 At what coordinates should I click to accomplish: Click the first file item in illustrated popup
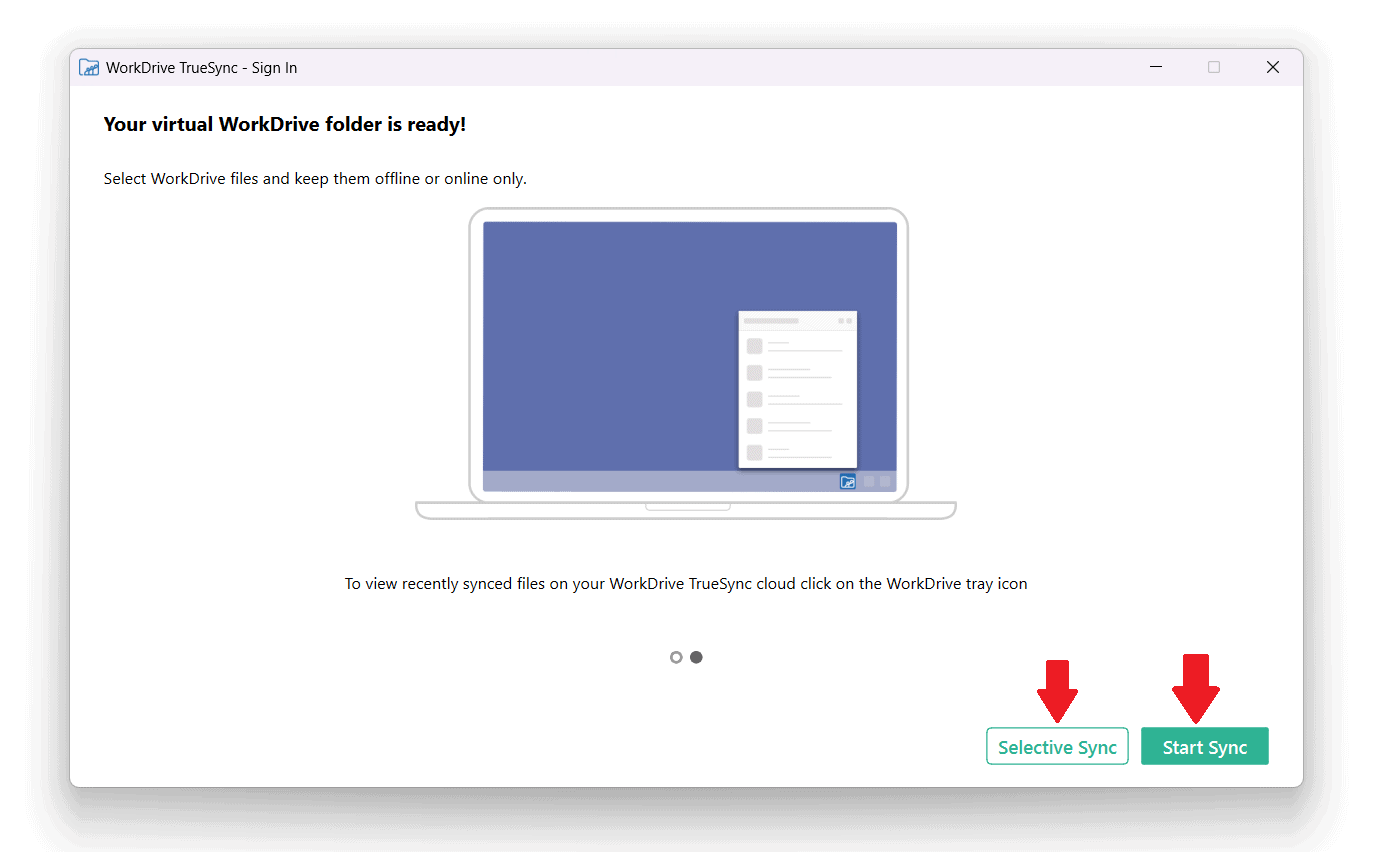[795, 346]
